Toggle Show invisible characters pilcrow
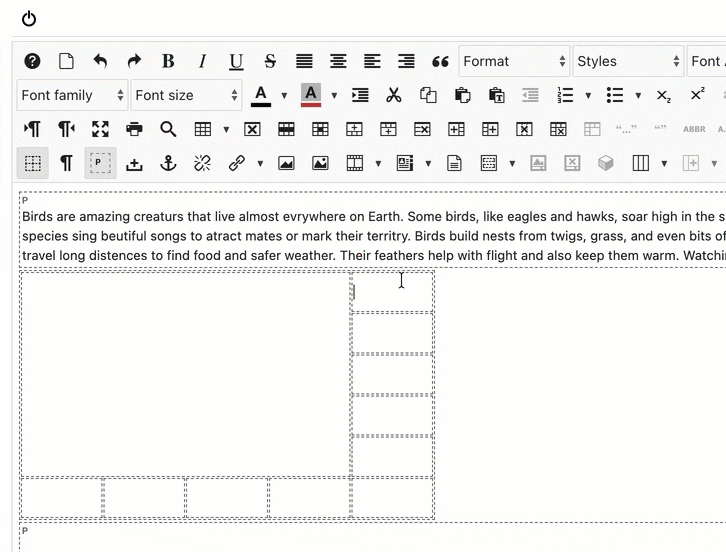The width and height of the screenshot is (726, 552). (x=66, y=163)
